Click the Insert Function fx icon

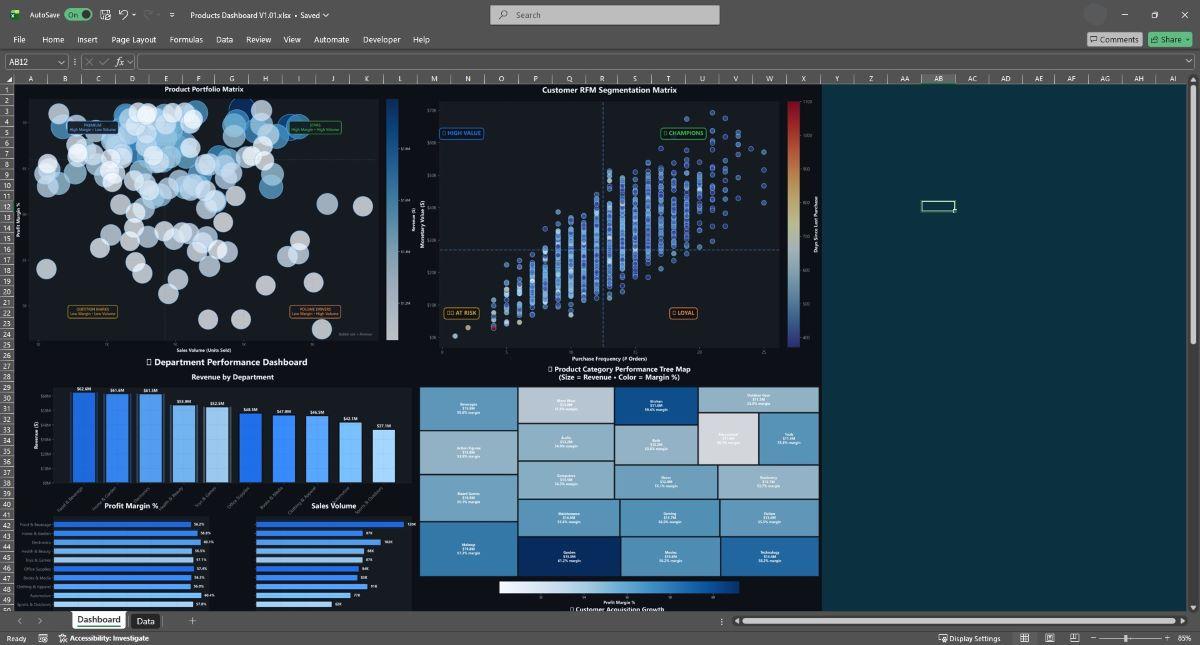(119, 62)
